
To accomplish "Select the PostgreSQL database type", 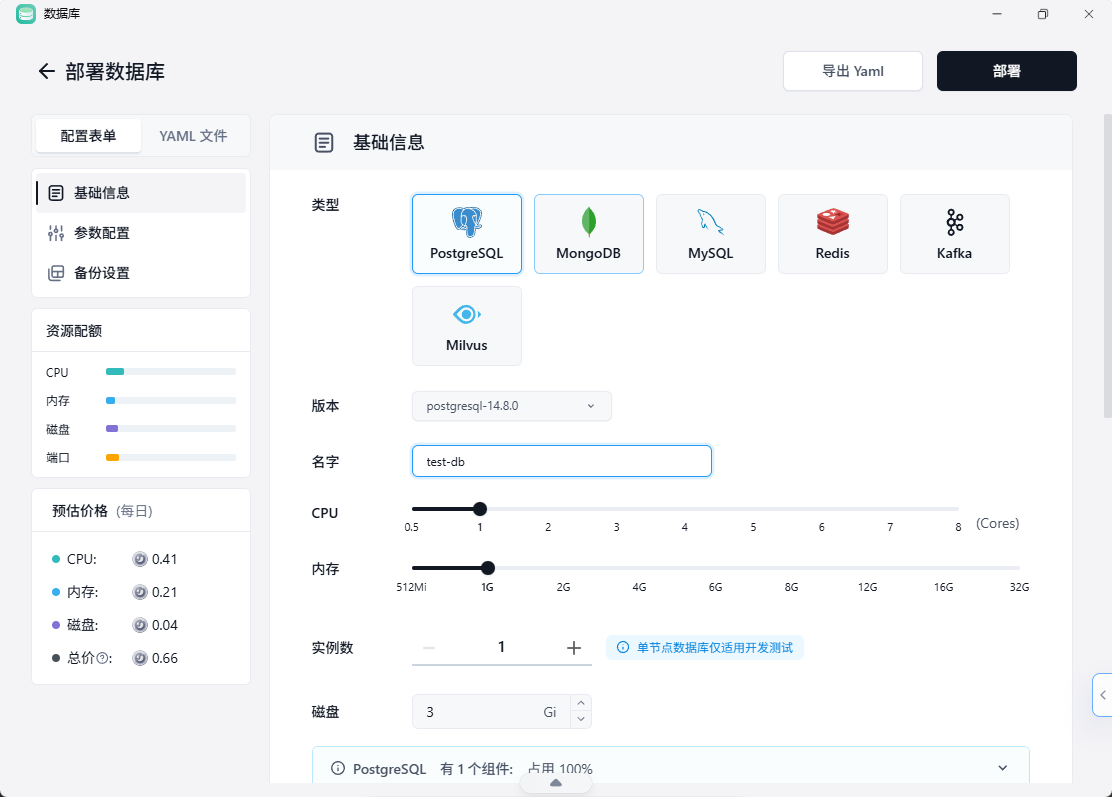I will coord(467,234).
